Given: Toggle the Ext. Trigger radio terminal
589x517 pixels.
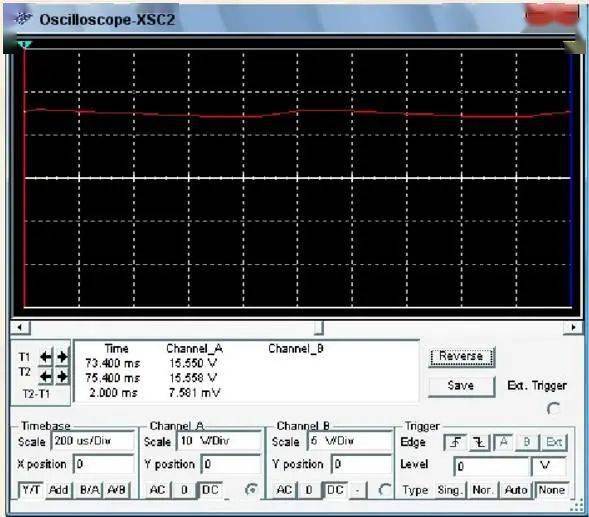Looking at the screenshot, I should [x=553, y=408].
